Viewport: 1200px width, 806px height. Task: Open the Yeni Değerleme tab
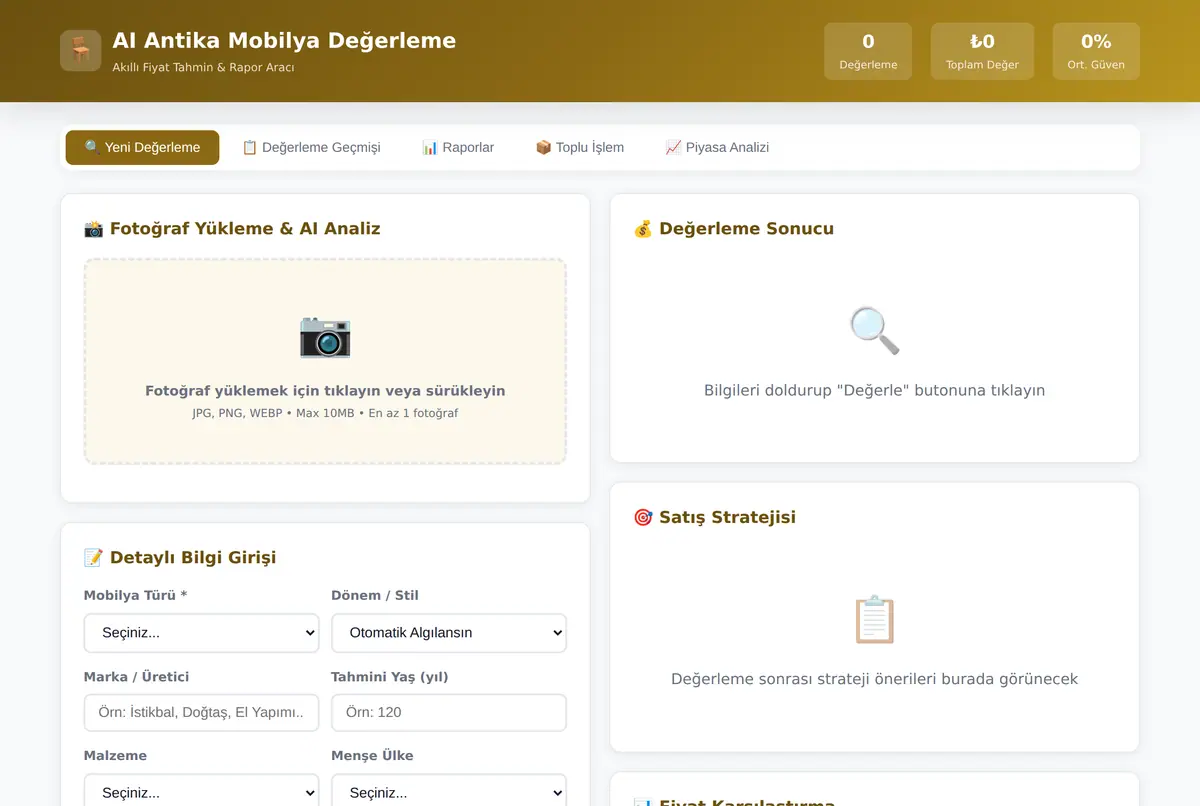tap(142, 147)
